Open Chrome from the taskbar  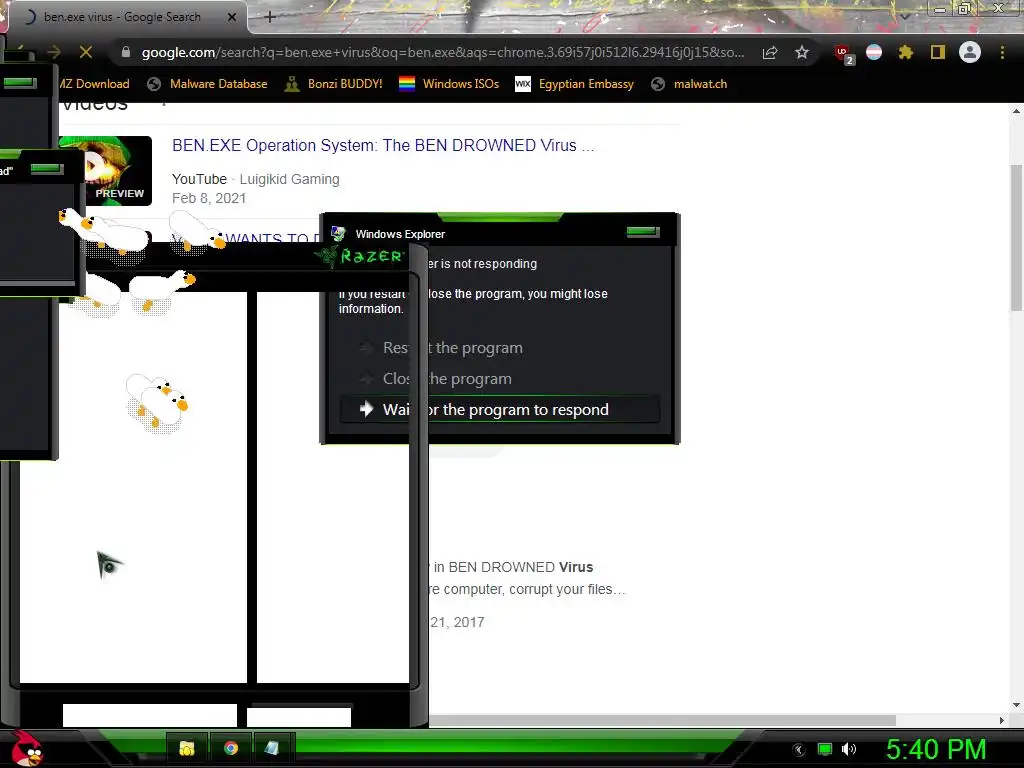pos(231,748)
